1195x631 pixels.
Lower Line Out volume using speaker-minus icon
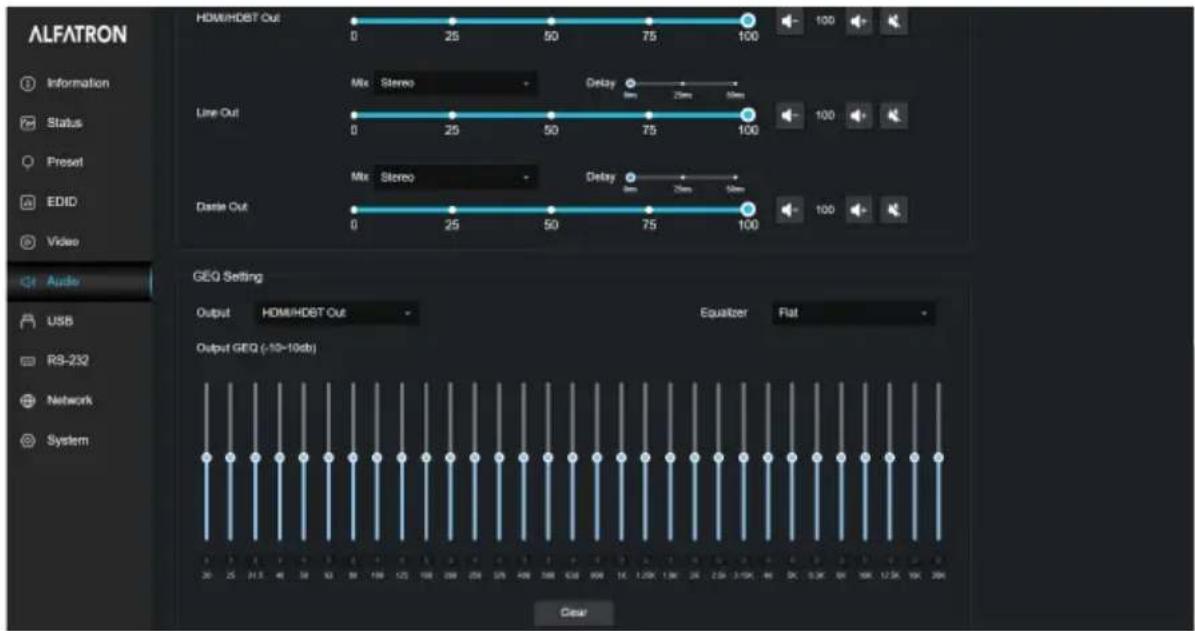[x=789, y=116]
